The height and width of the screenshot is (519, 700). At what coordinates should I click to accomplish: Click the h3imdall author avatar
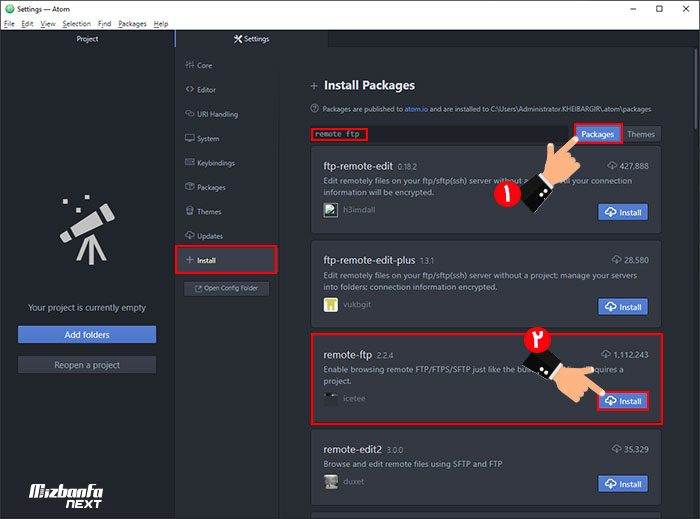click(331, 210)
